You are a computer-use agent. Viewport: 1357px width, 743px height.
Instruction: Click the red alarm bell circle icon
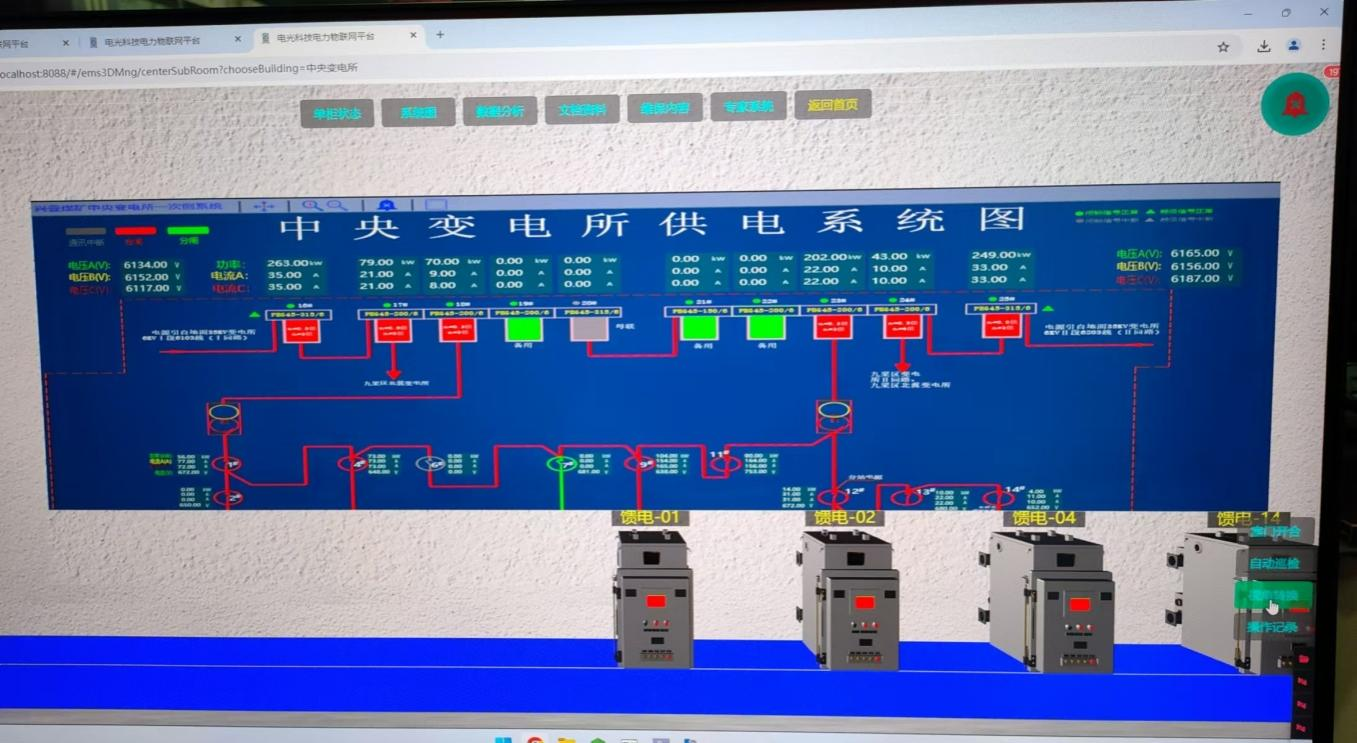[1294, 104]
